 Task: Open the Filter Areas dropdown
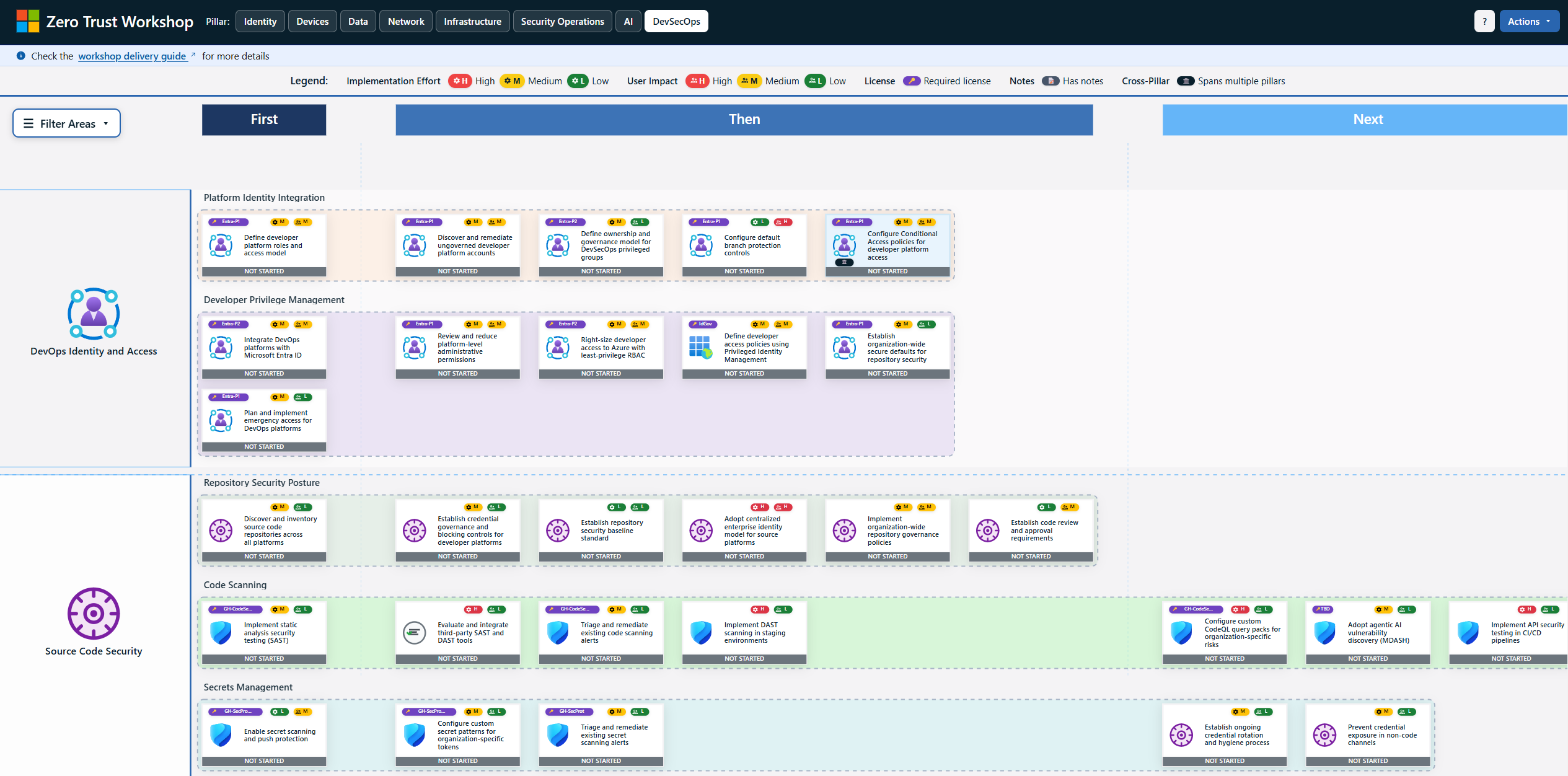coord(66,123)
